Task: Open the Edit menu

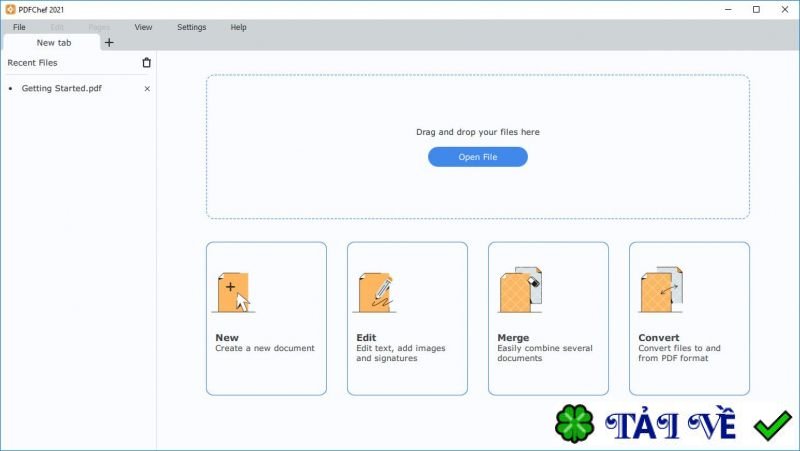Action: [x=57, y=27]
